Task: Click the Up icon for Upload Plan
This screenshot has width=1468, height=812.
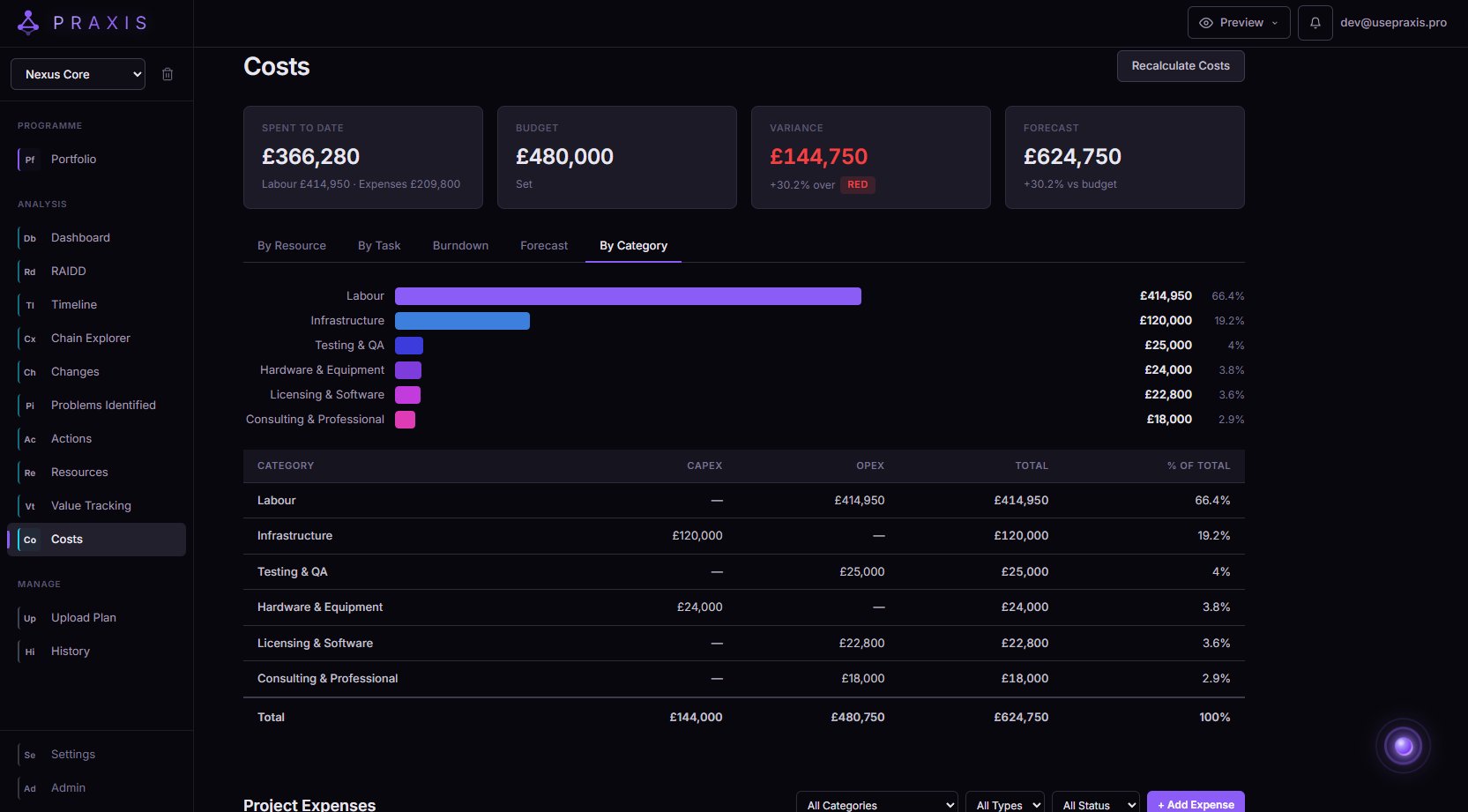Action: point(30,618)
